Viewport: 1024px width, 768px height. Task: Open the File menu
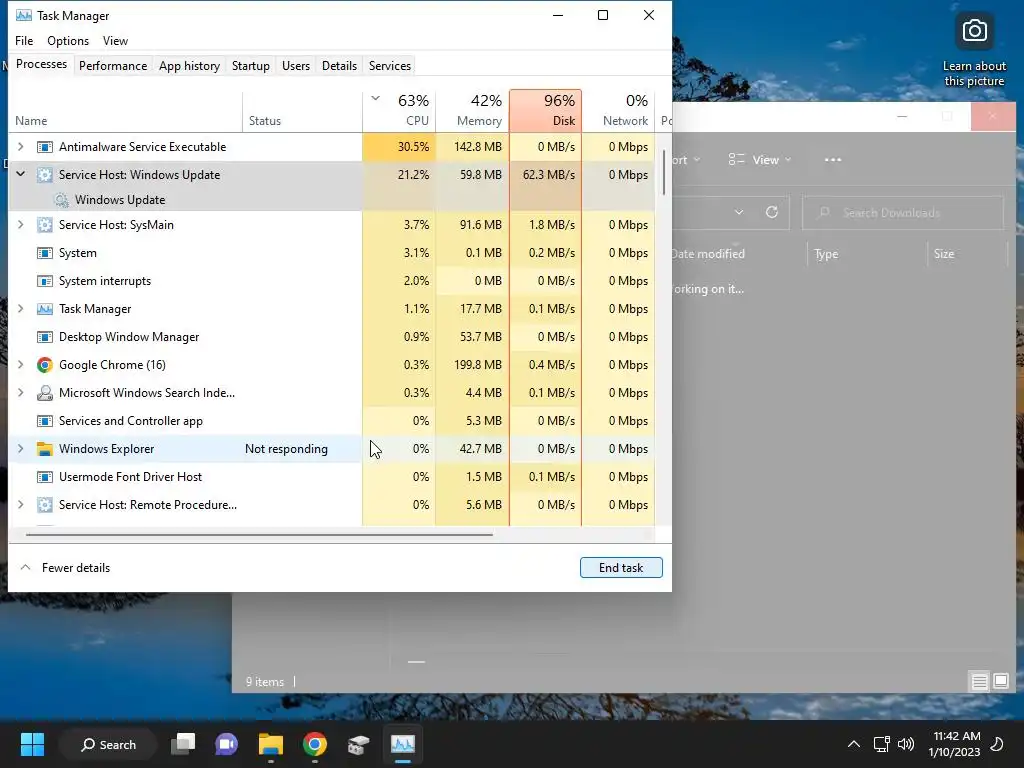[24, 40]
